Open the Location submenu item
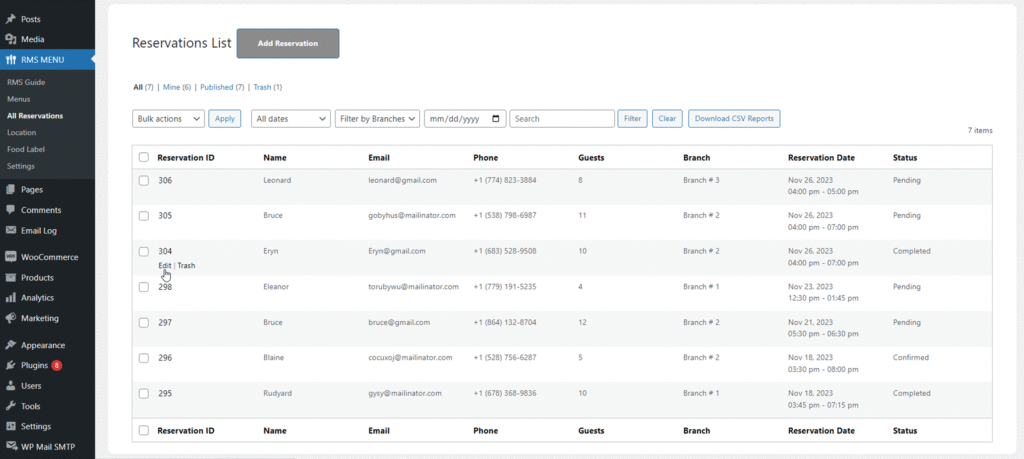 click(22, 133)
